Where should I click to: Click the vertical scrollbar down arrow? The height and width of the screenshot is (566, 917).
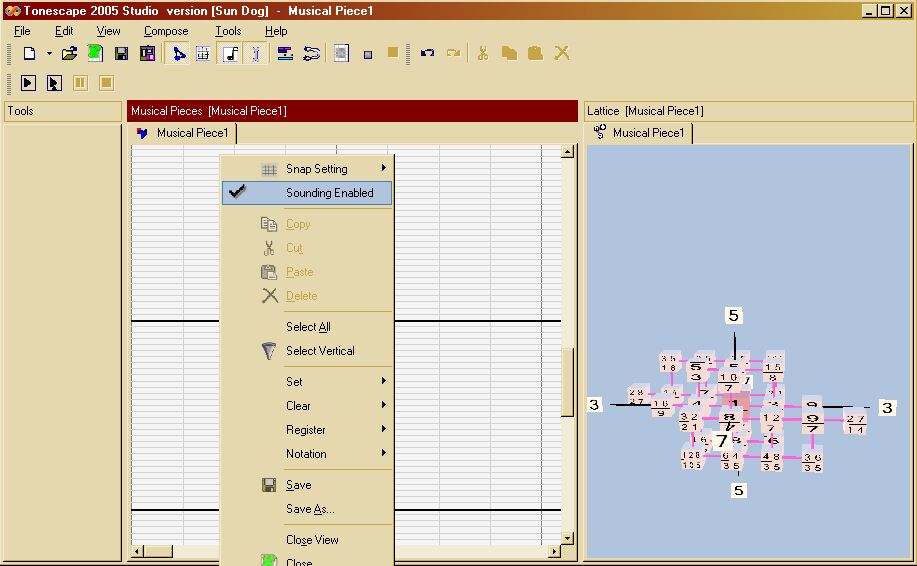567,538
